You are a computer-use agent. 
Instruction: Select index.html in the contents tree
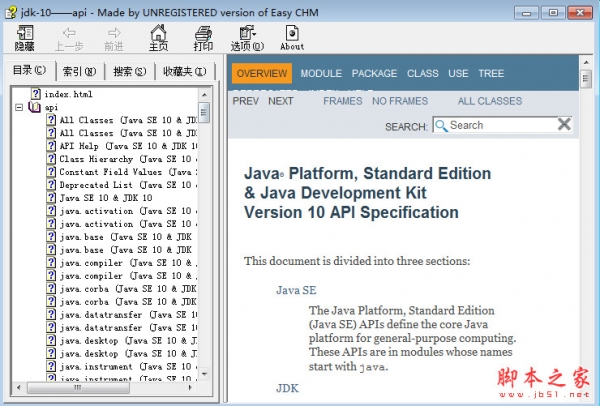coord(68,94)
